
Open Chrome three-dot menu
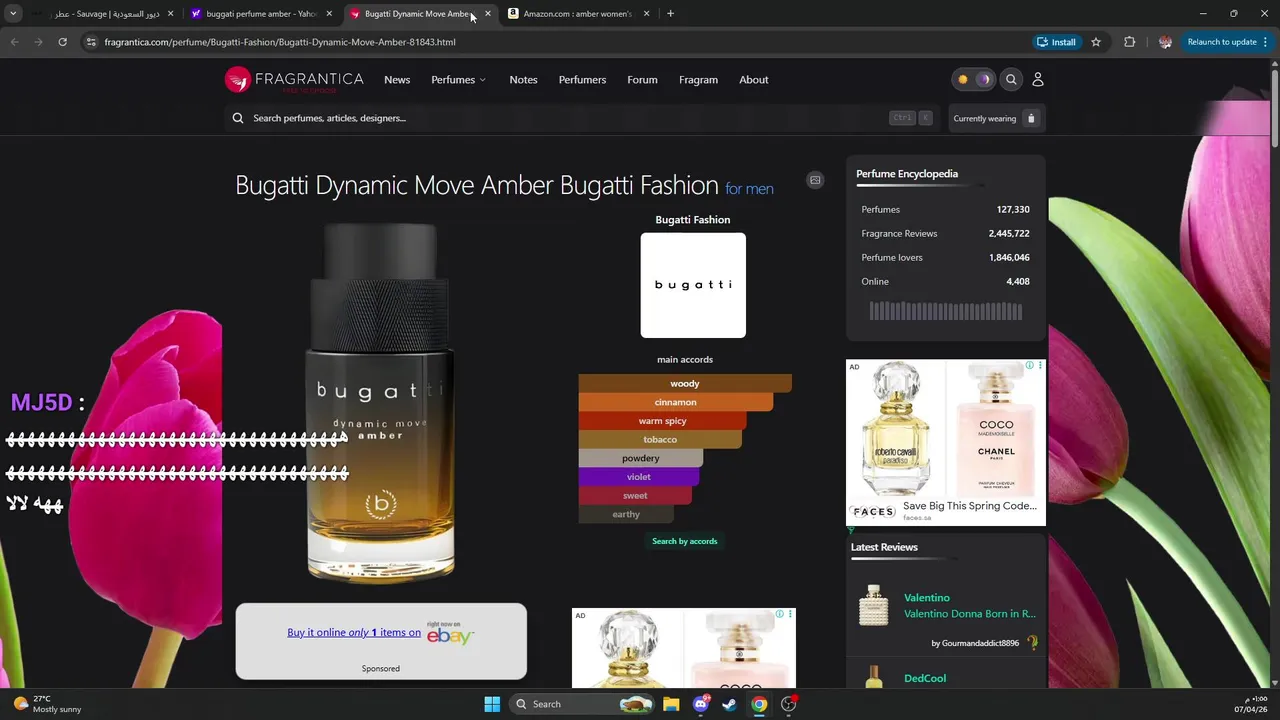pos(1266,42)
